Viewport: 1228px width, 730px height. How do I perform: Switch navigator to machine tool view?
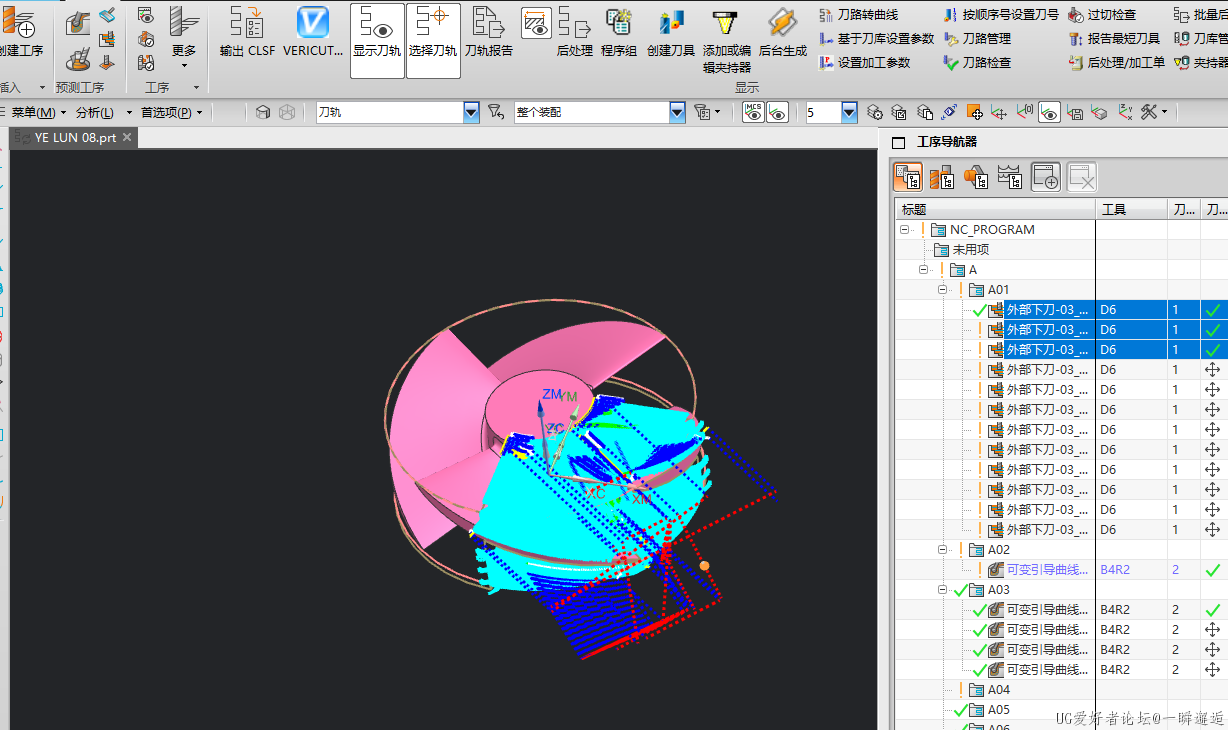point(942,178)
